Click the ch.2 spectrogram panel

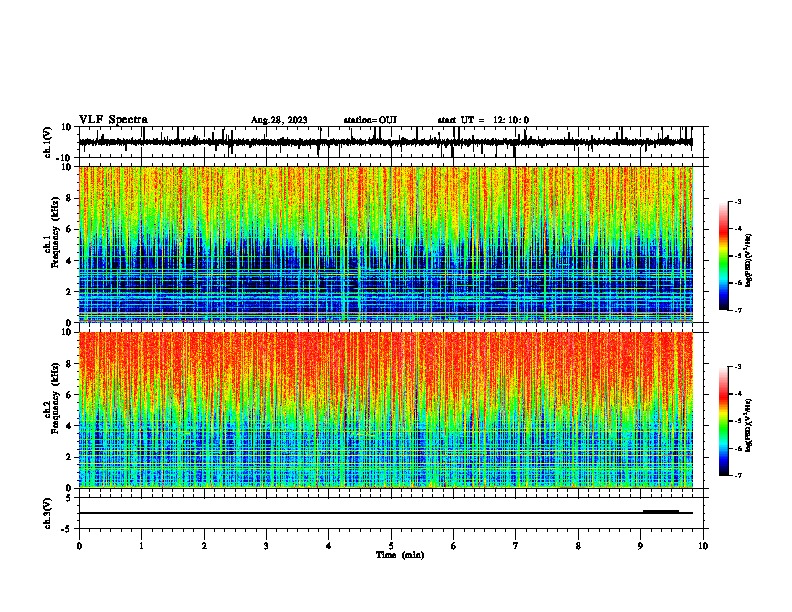386,410
